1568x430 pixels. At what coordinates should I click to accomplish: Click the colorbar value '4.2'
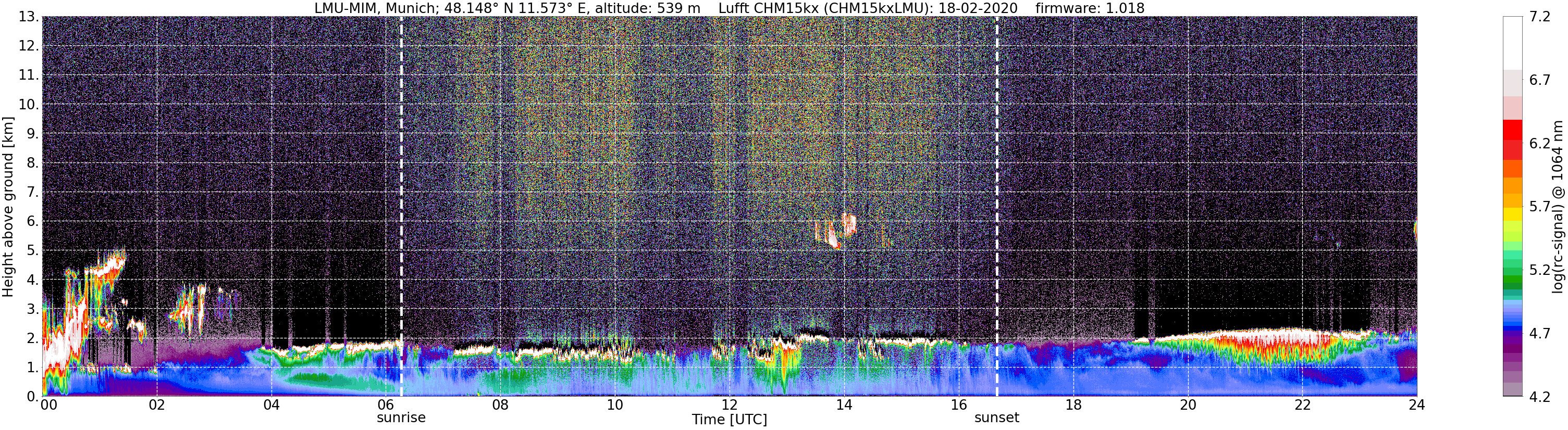(x=1539, y=397)
